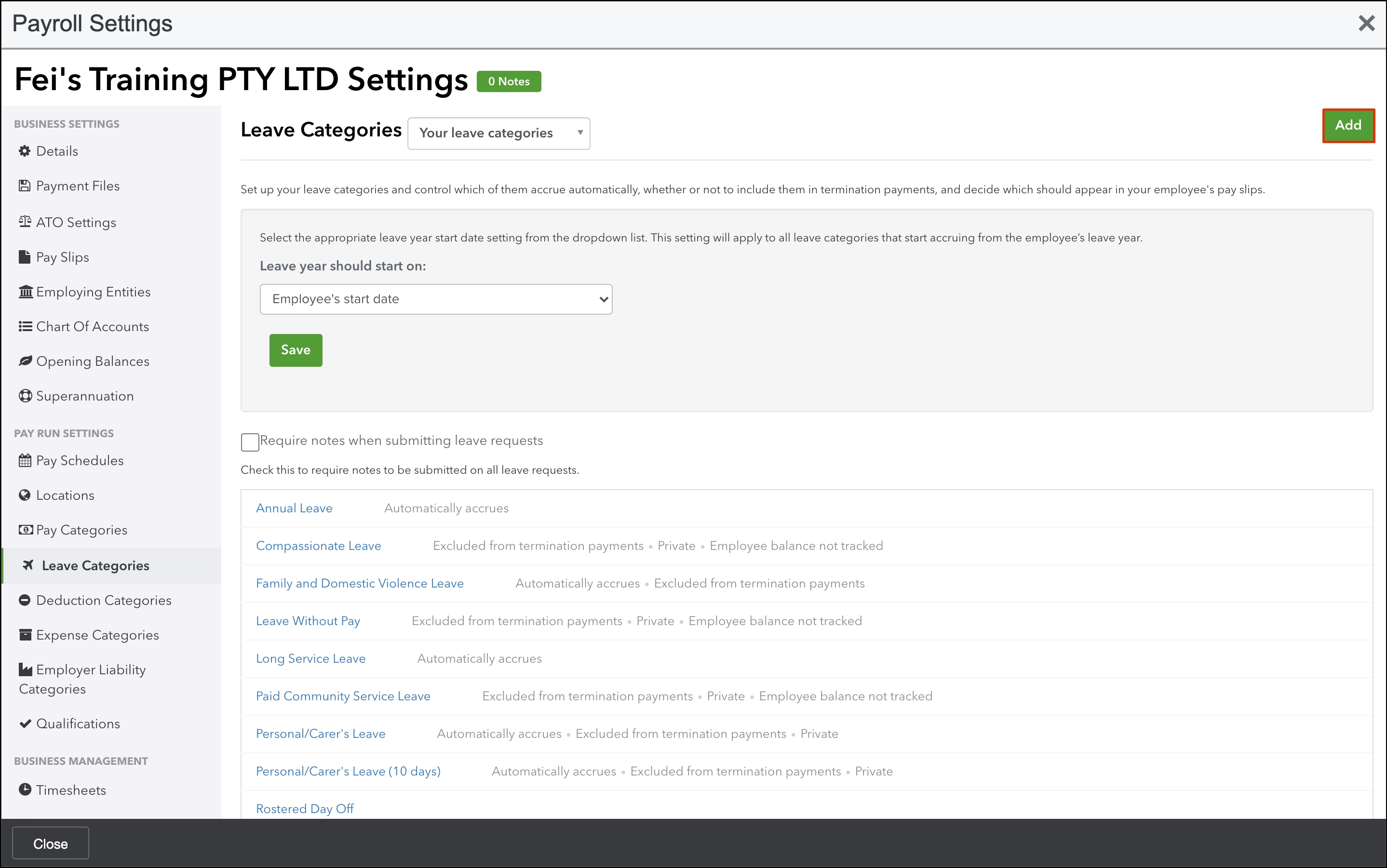Open the Annual Leave category link

coord(294,508)
